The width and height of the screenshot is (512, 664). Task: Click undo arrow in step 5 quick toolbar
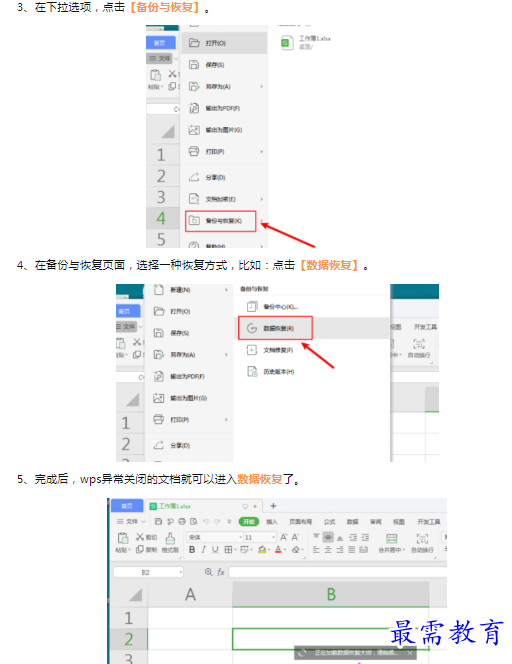(x=206, y=521)
